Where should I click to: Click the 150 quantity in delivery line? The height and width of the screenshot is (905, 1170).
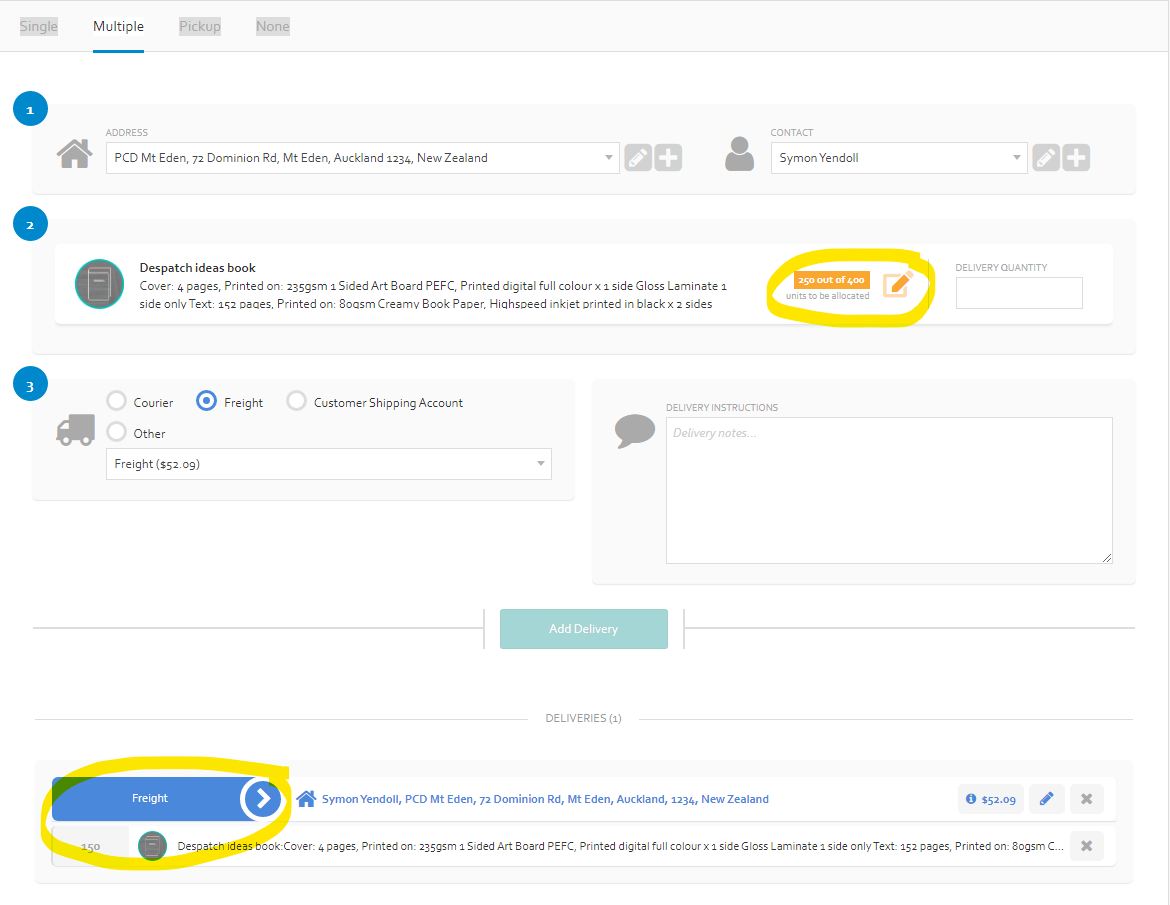pos(90,847)
